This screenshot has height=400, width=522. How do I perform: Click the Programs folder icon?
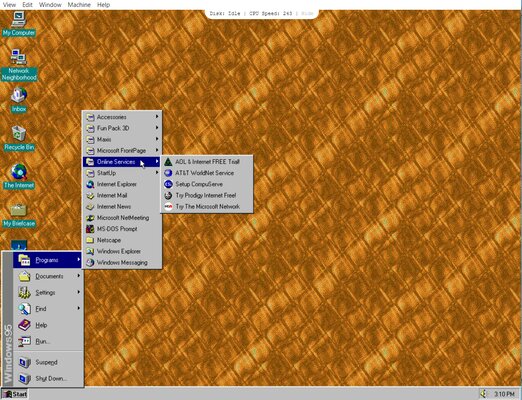tap(24, 260)
